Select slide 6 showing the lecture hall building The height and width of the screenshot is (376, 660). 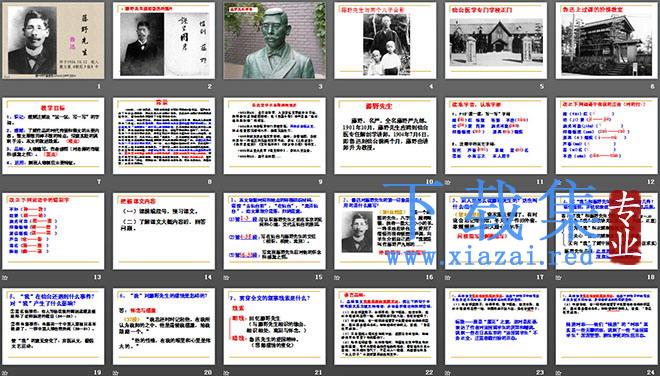pos(607,40)
